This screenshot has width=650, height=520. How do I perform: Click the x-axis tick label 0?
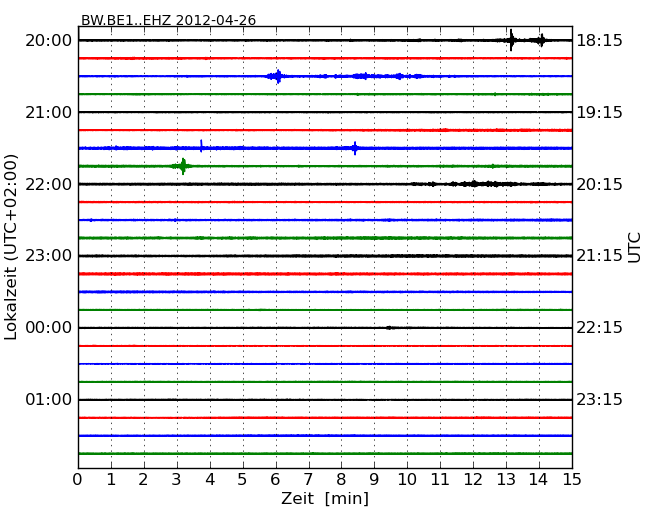pos(78,479)
